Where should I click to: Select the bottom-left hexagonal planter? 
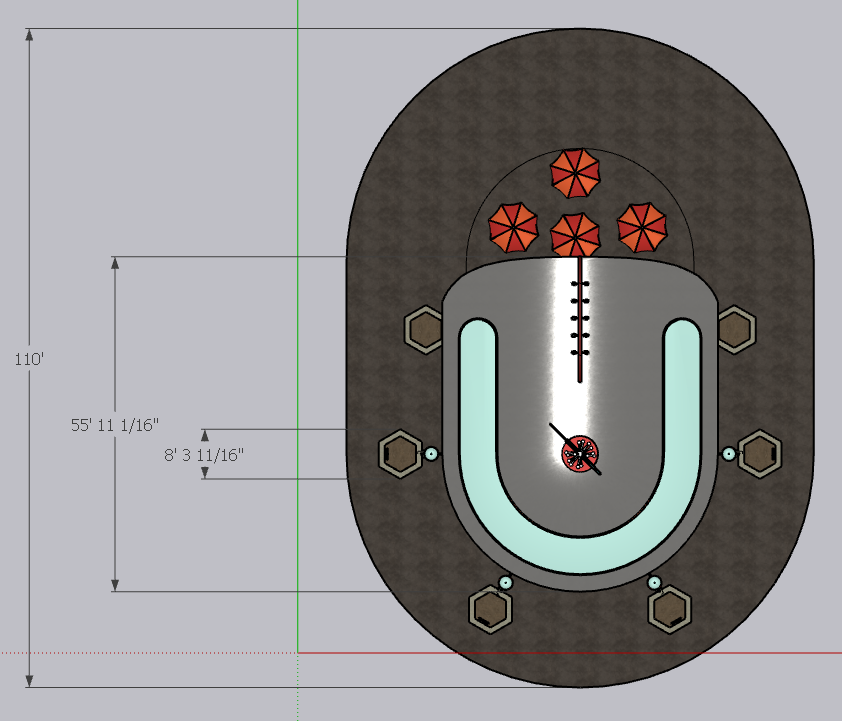[x=490, y=610]
